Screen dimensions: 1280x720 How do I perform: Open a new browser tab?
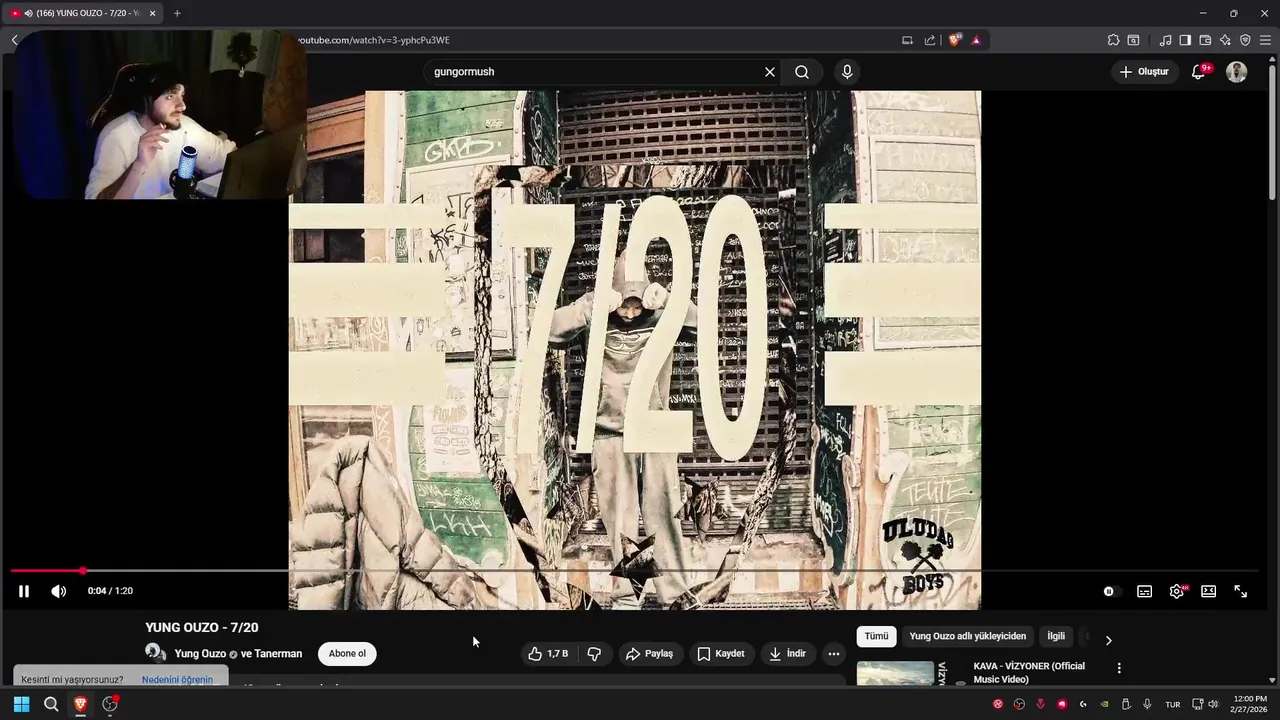point(177,13)
